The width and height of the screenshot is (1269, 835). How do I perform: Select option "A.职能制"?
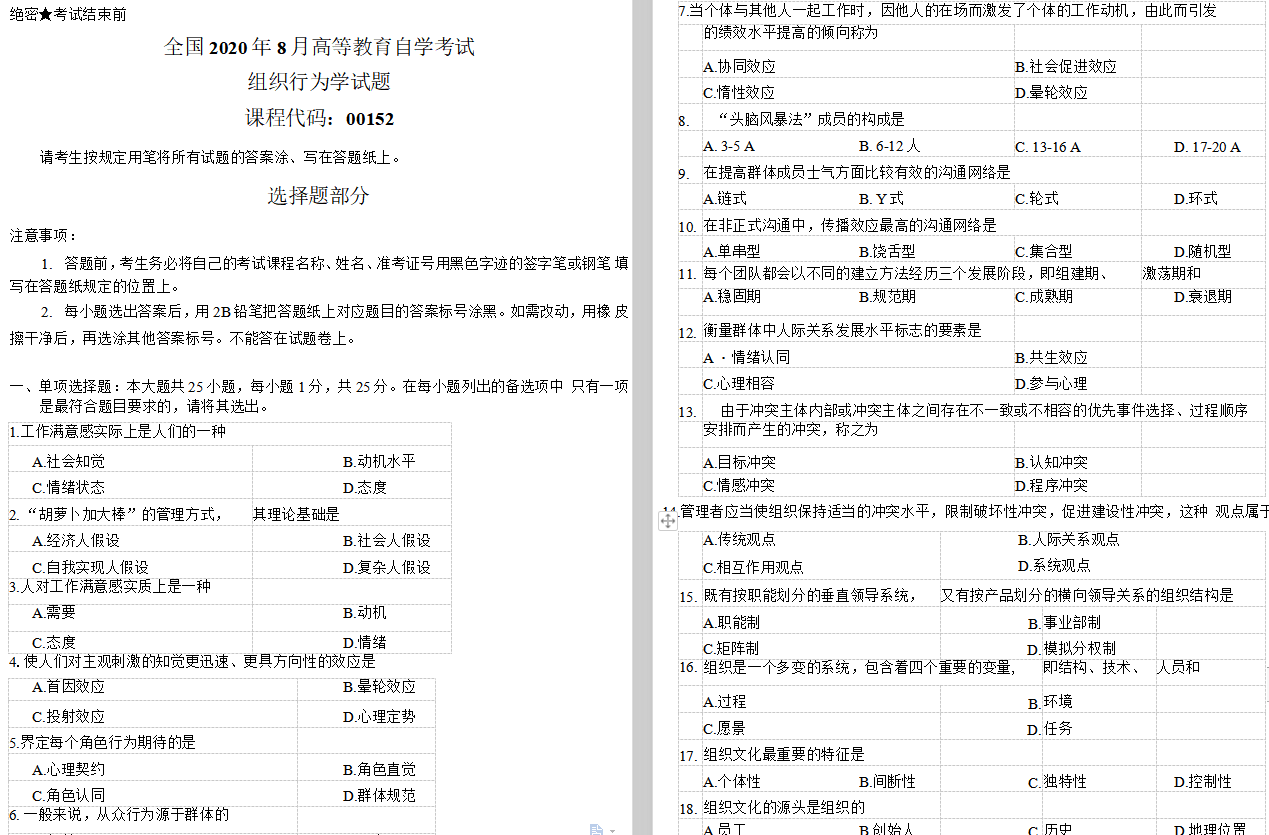[x=732, y=623]
